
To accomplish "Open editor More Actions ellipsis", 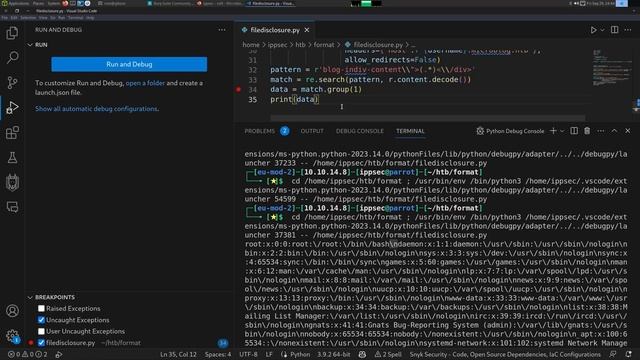I will click(x=628, y=30).
